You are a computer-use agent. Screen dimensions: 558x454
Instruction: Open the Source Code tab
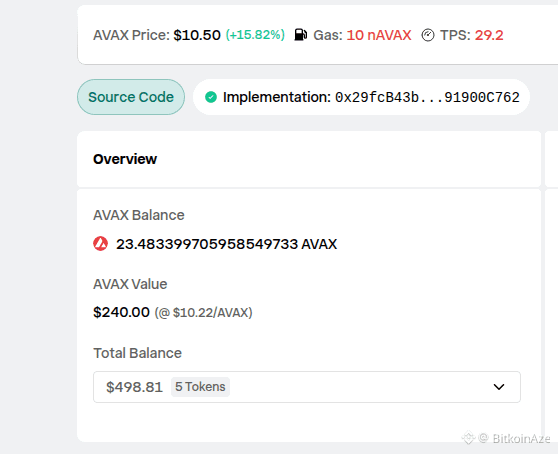coord(131,97)
